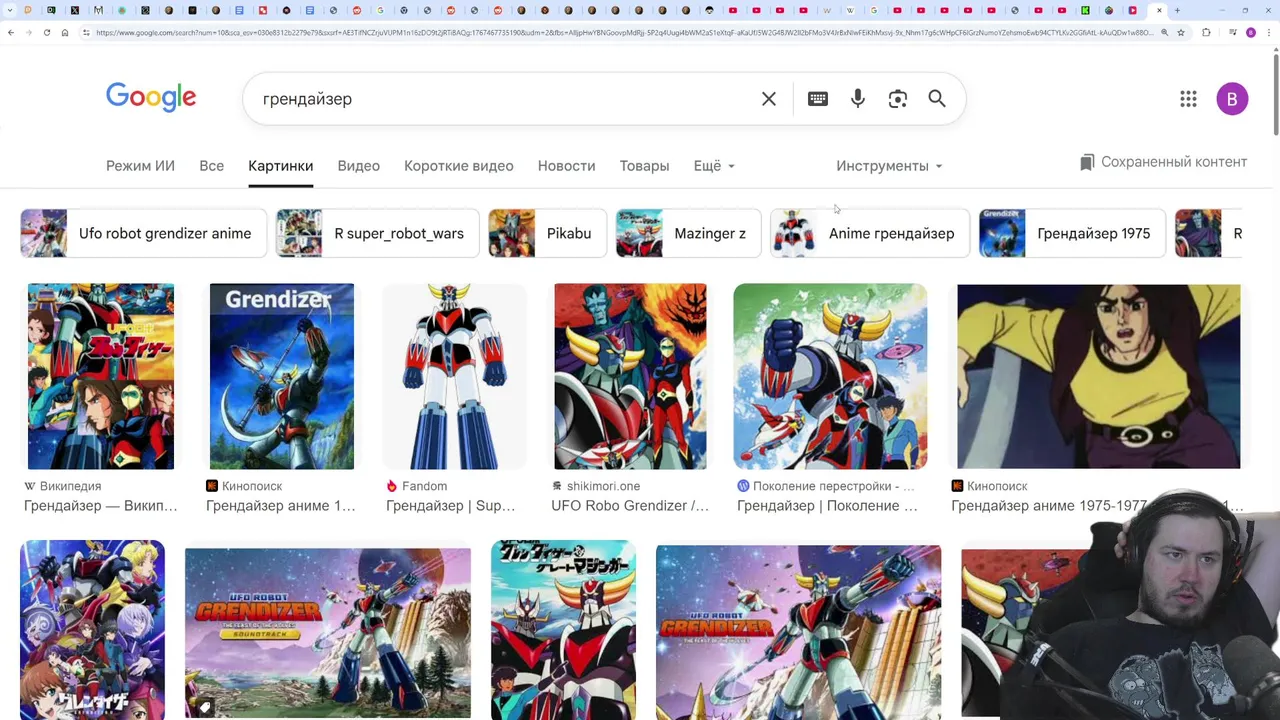Screen dimensions: 1280x720
Task: Click the URL address bar
Action: (625, 33)
